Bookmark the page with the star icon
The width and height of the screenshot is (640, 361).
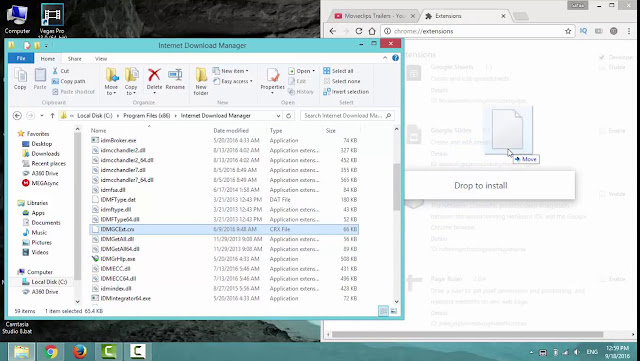(568, 31)
